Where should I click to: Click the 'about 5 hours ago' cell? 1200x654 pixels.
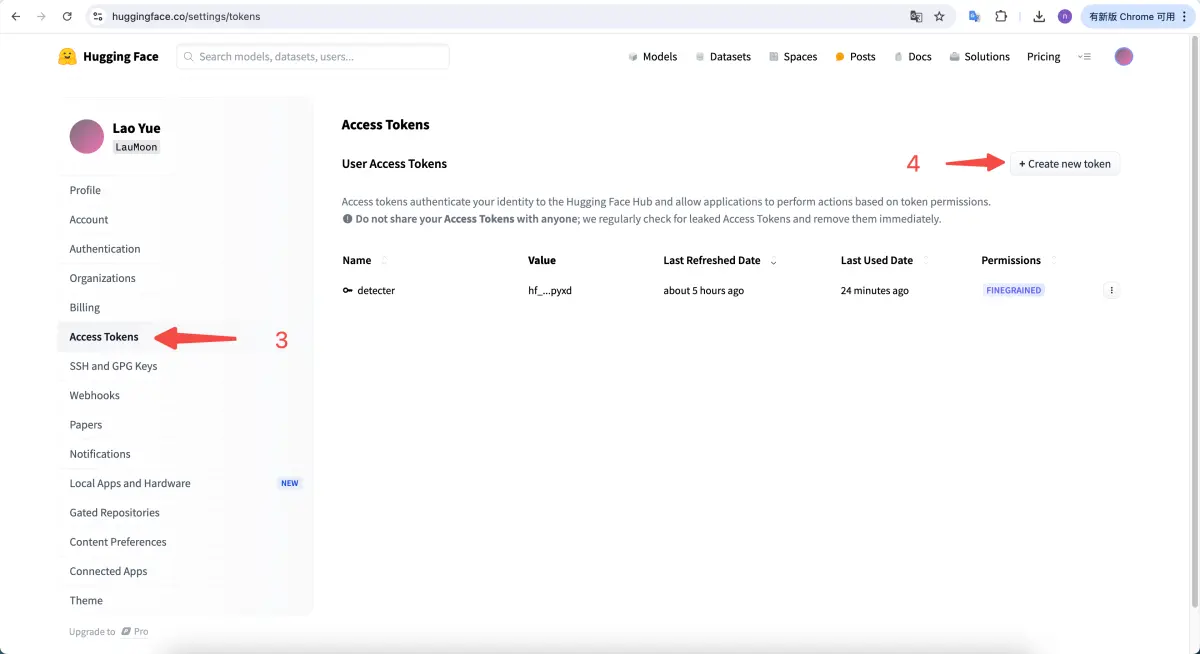[703, 291]
